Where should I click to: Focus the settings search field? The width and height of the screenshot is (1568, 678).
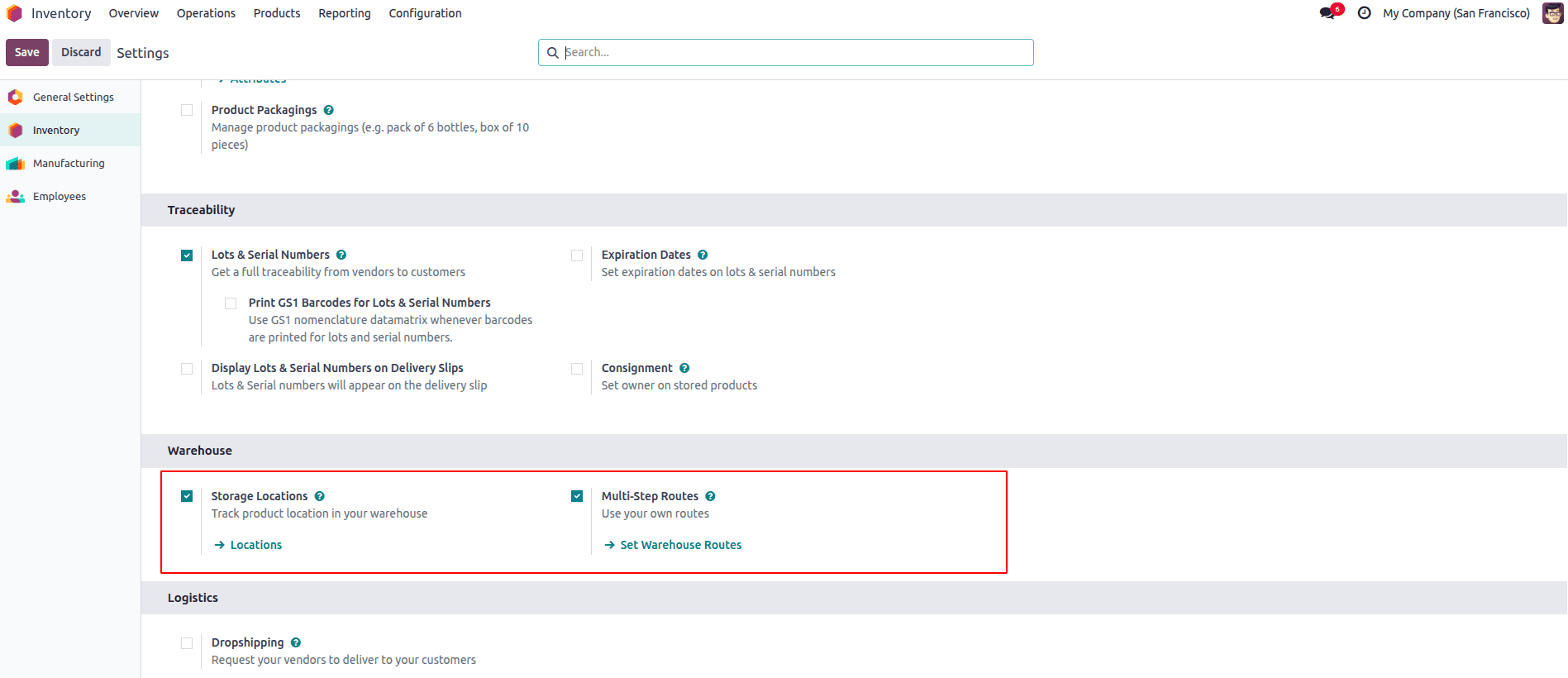pos(786,52)
